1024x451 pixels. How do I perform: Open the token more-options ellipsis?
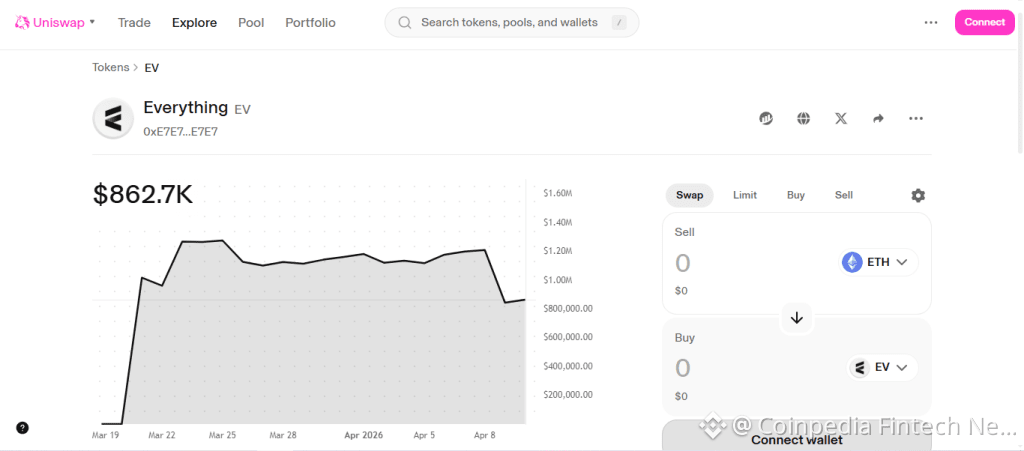[x=915, y=118]
